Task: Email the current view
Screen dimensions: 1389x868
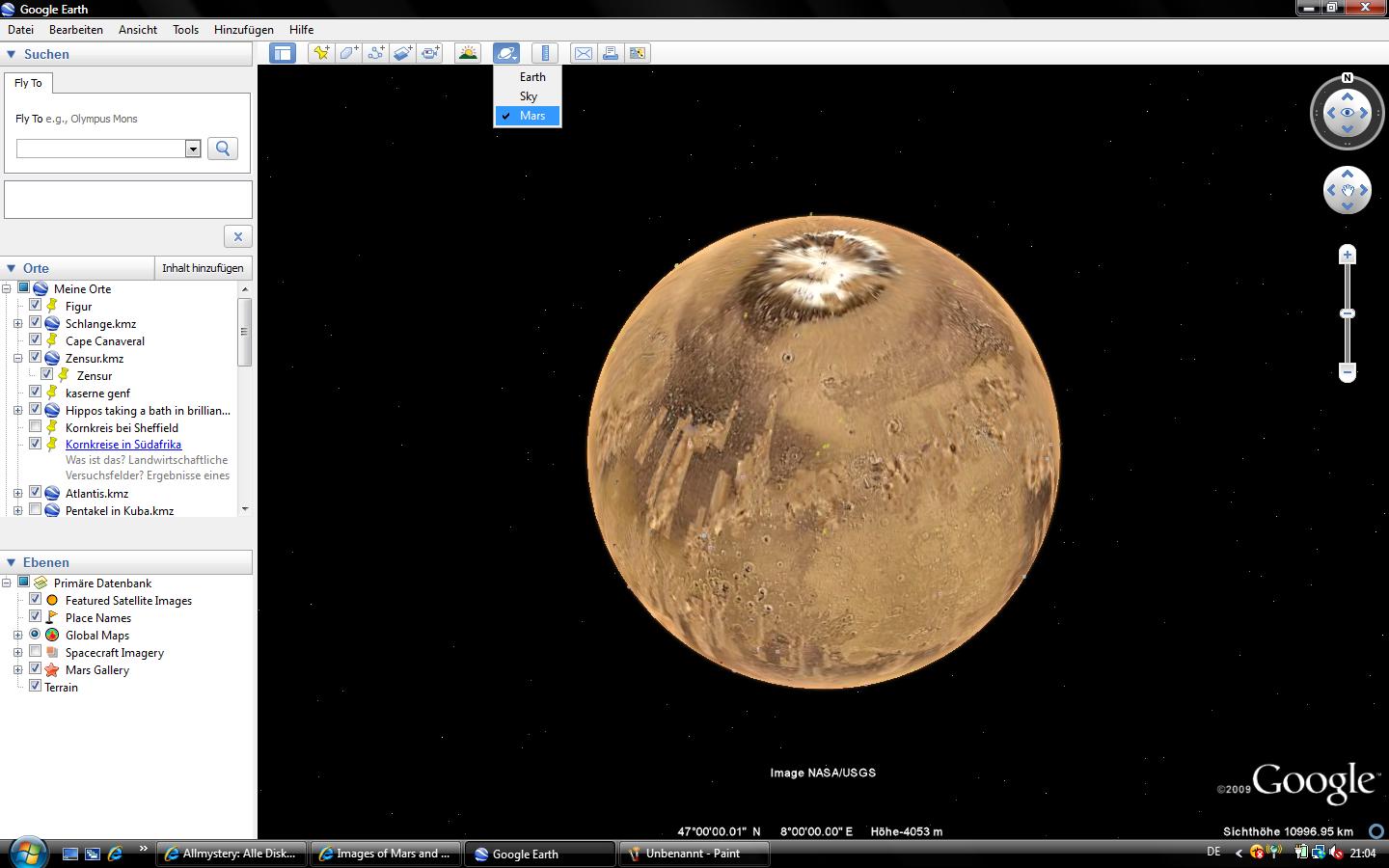Action: [x=584, y=53]
